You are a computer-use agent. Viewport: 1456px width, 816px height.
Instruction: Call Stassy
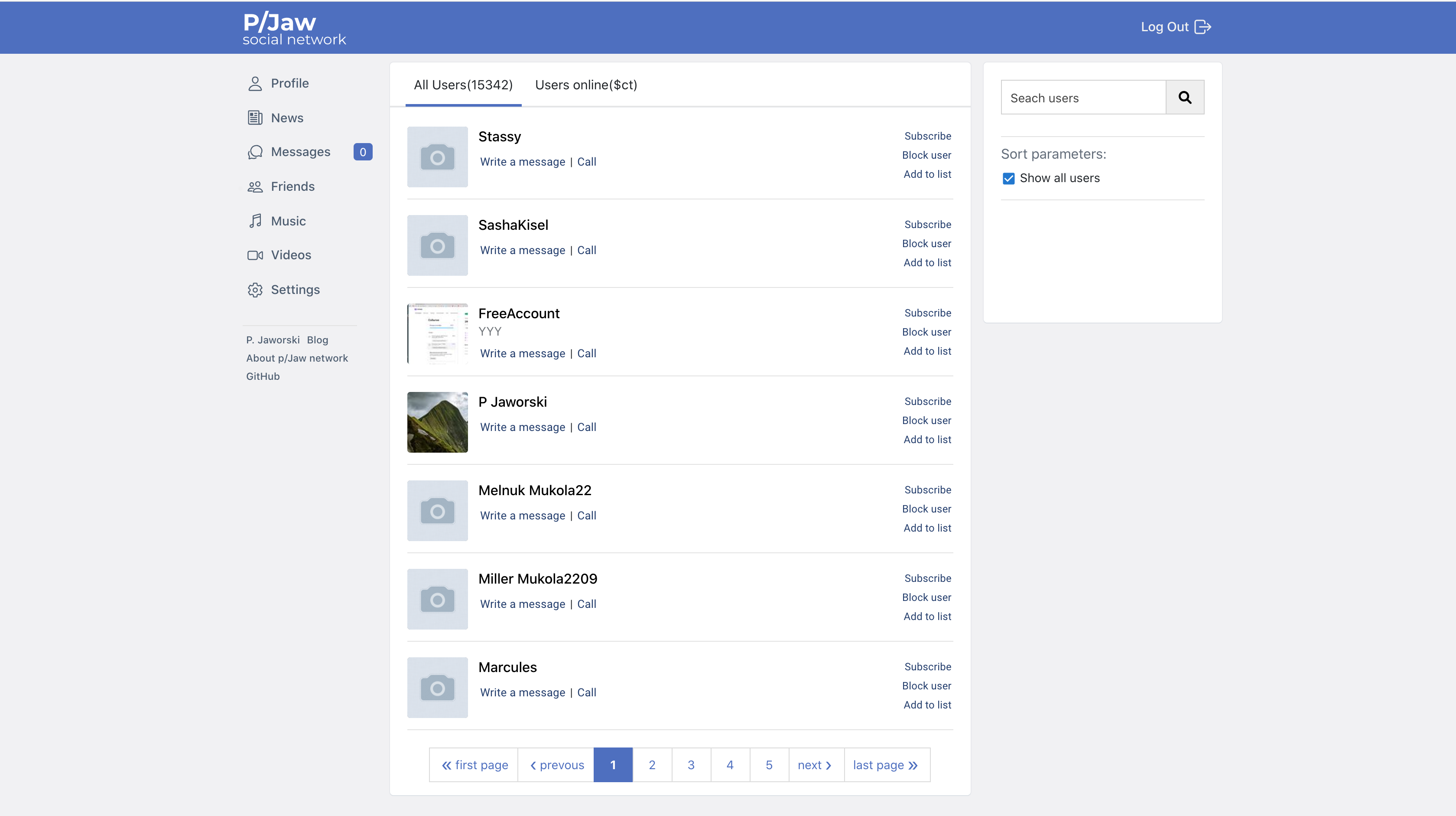[x=587, y=162]
